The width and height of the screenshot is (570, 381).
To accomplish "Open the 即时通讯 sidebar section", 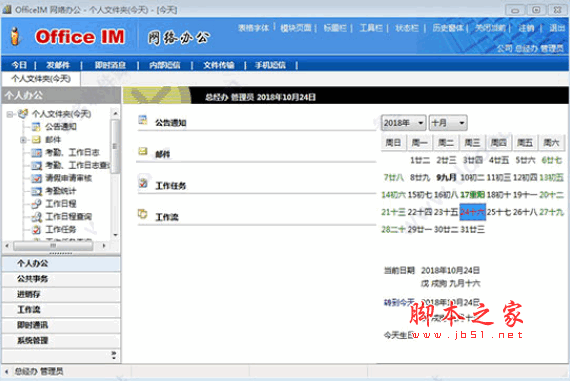I will click(61, 325).
